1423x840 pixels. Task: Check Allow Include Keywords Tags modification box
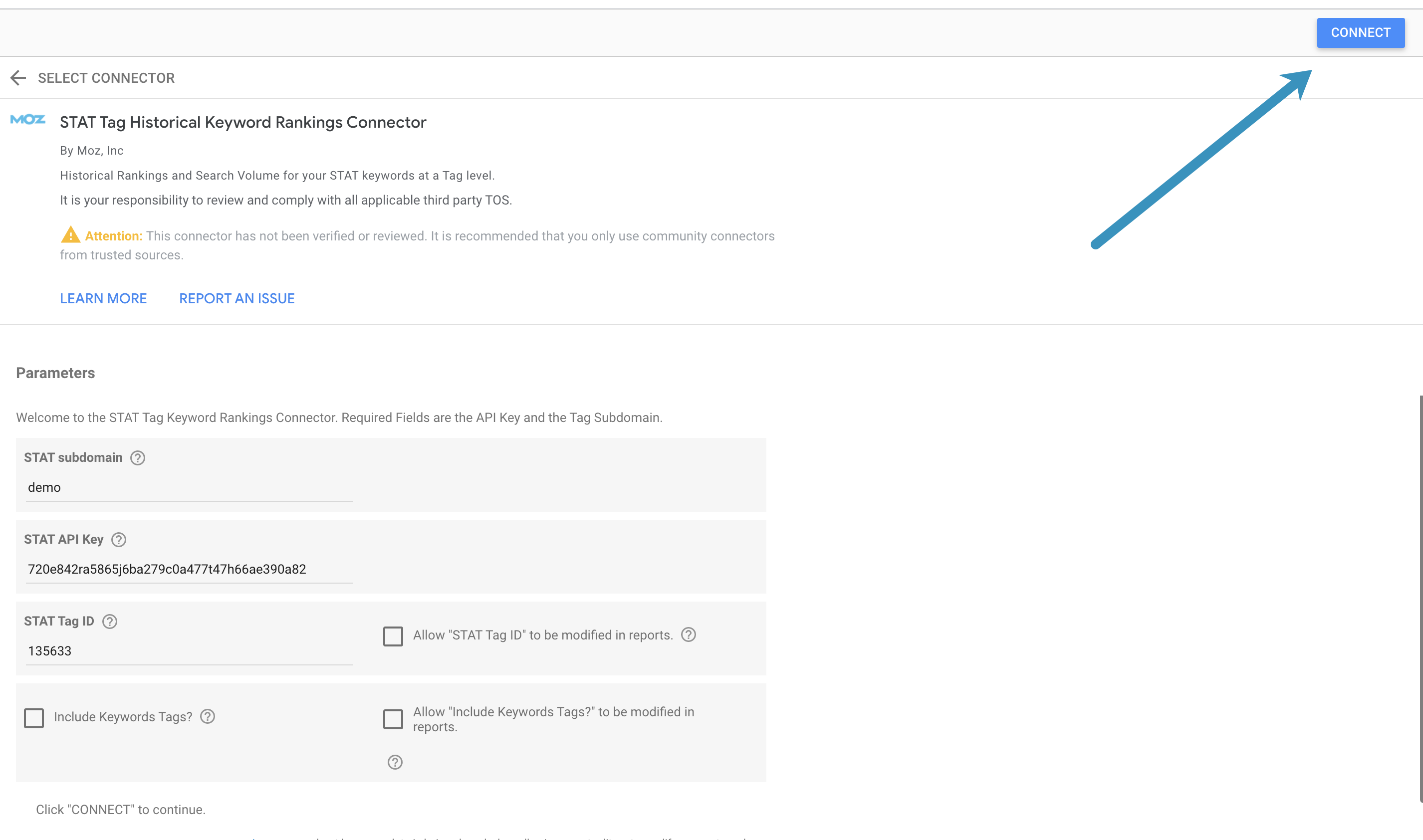click(x=393, y=719)
